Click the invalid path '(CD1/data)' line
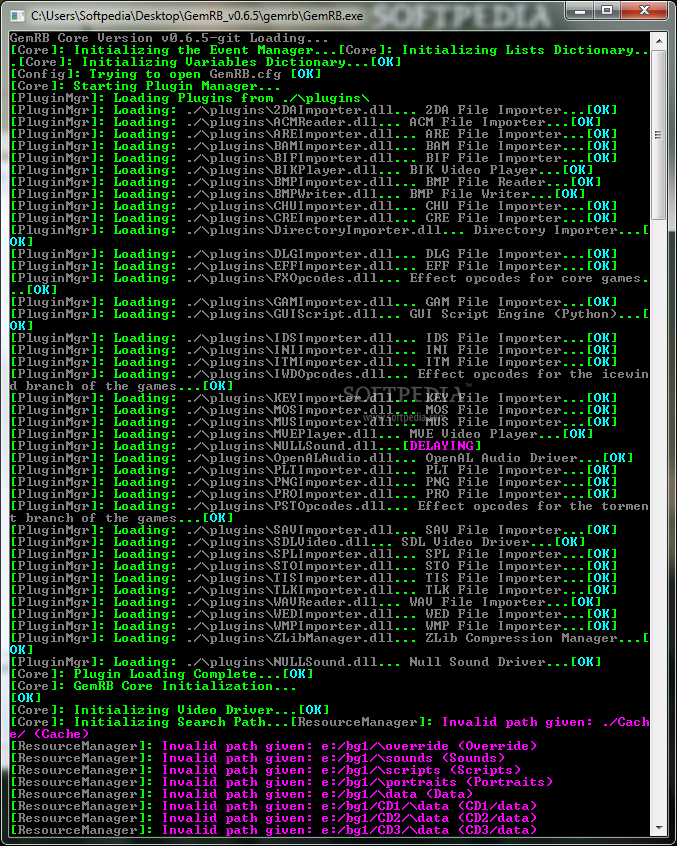Viewport: 677px width, 846px height. pos(273,806)
